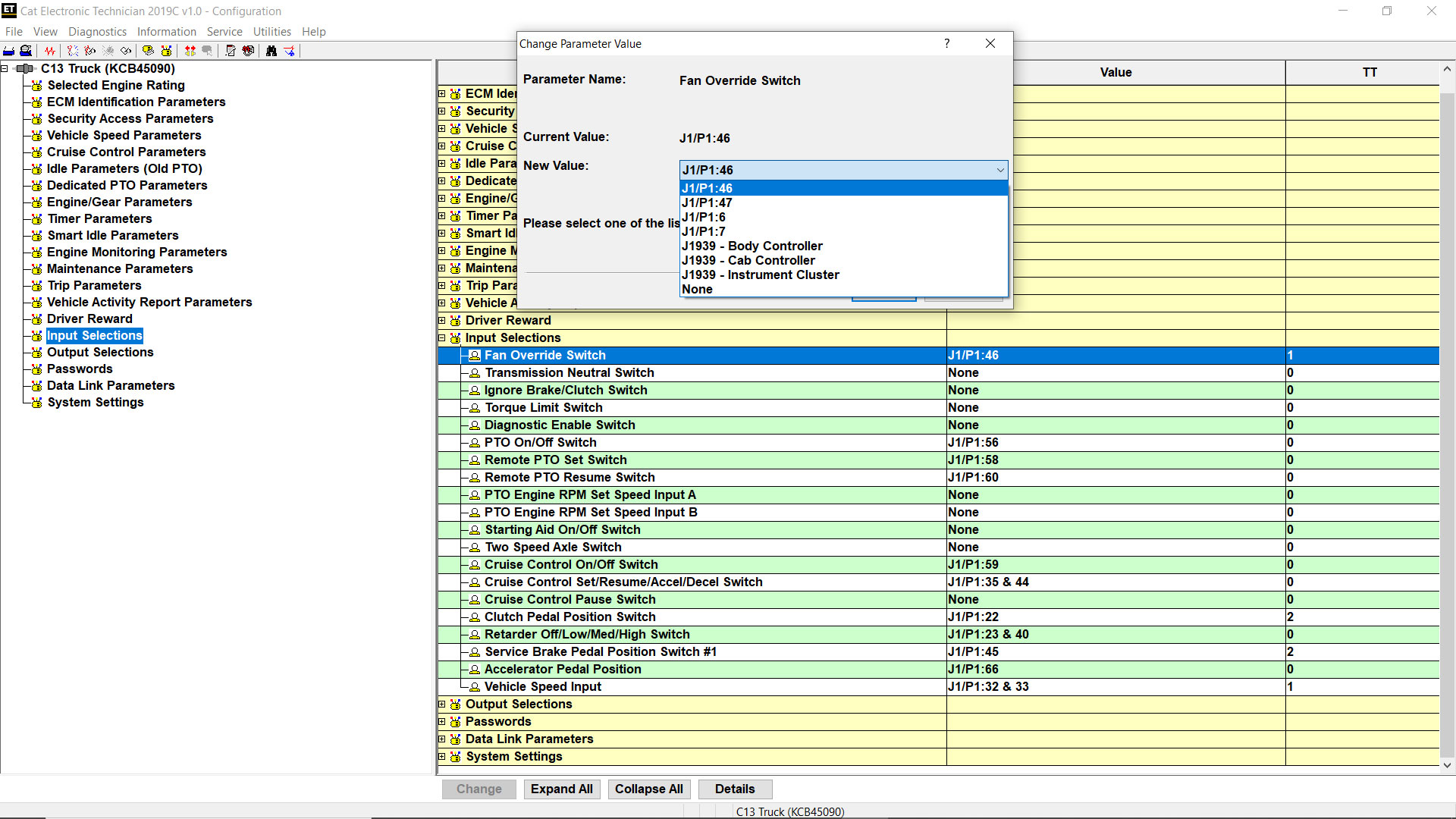Click the help question mark in dialog
1456x819 pixels.
click(946, 43)
